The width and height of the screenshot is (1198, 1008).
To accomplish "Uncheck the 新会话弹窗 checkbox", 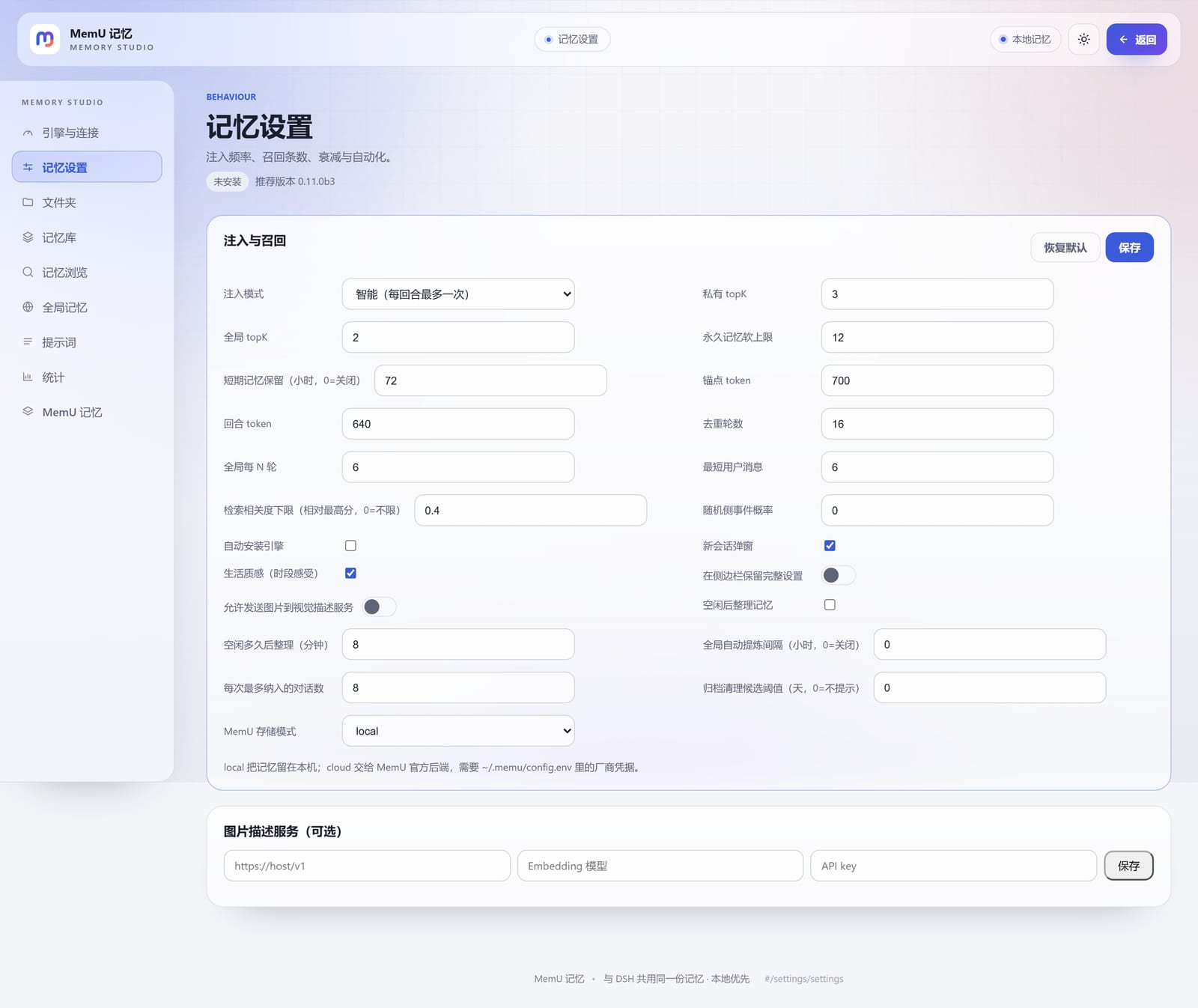I will pos(830,546).
